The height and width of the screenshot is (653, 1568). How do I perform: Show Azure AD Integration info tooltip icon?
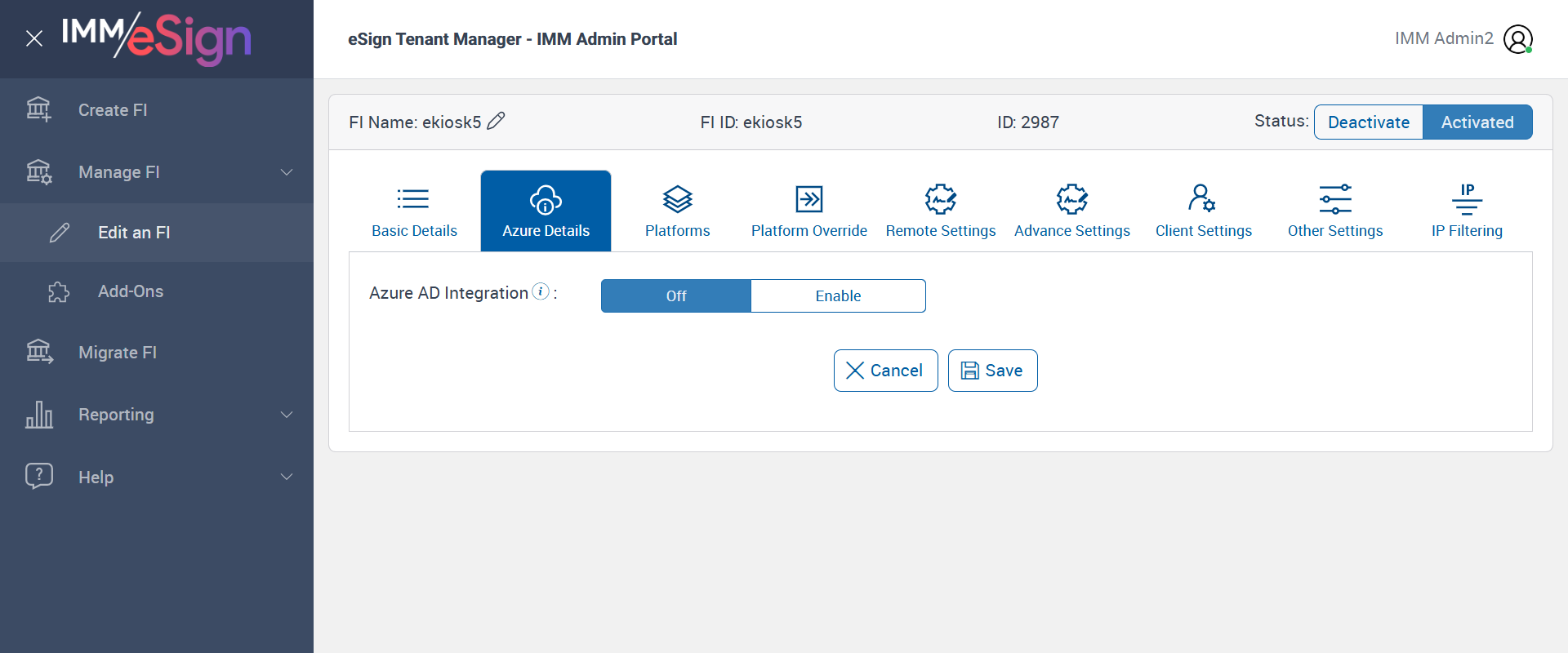click(541, 291)
